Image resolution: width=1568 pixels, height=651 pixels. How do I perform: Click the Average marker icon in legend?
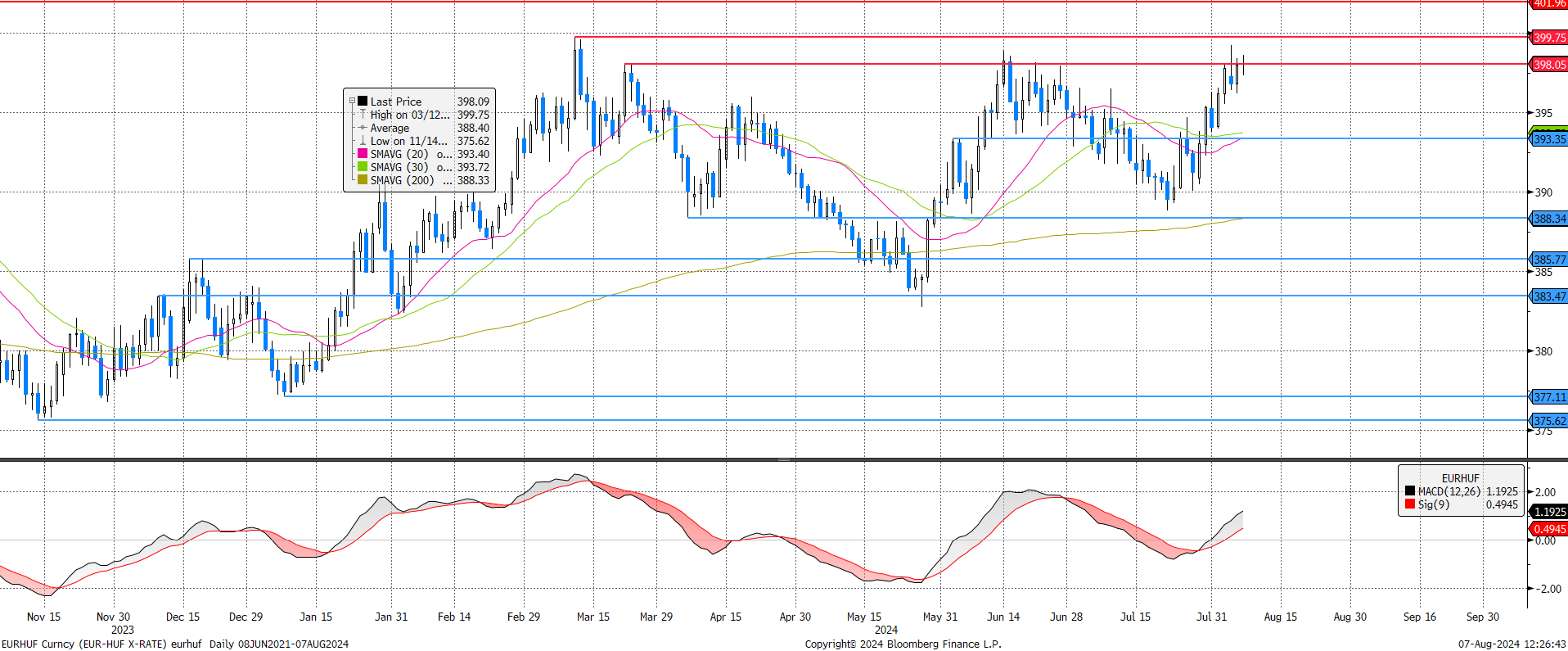click(363, 128)
